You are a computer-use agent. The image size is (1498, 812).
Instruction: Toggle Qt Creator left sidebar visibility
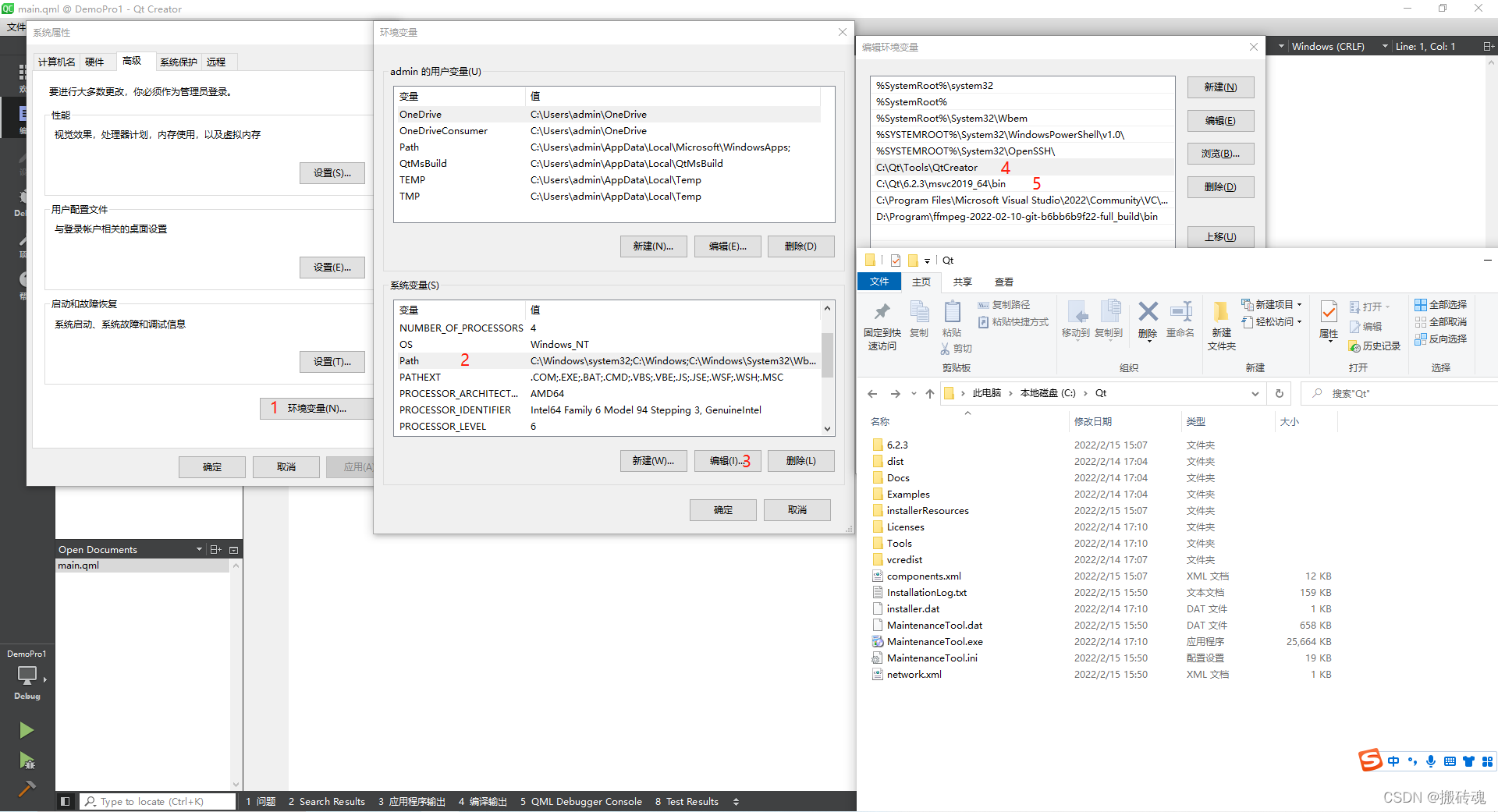point(66,801)
